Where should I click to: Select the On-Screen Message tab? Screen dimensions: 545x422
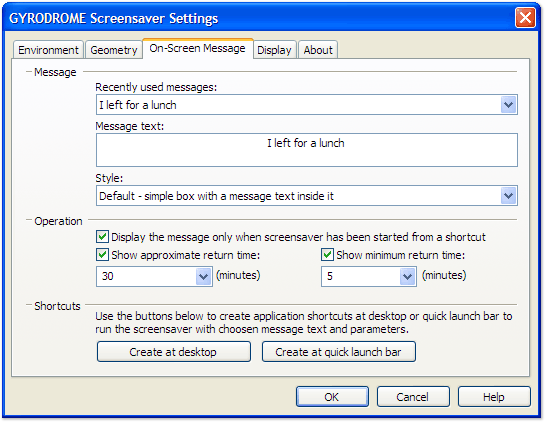tap(197, 49)
